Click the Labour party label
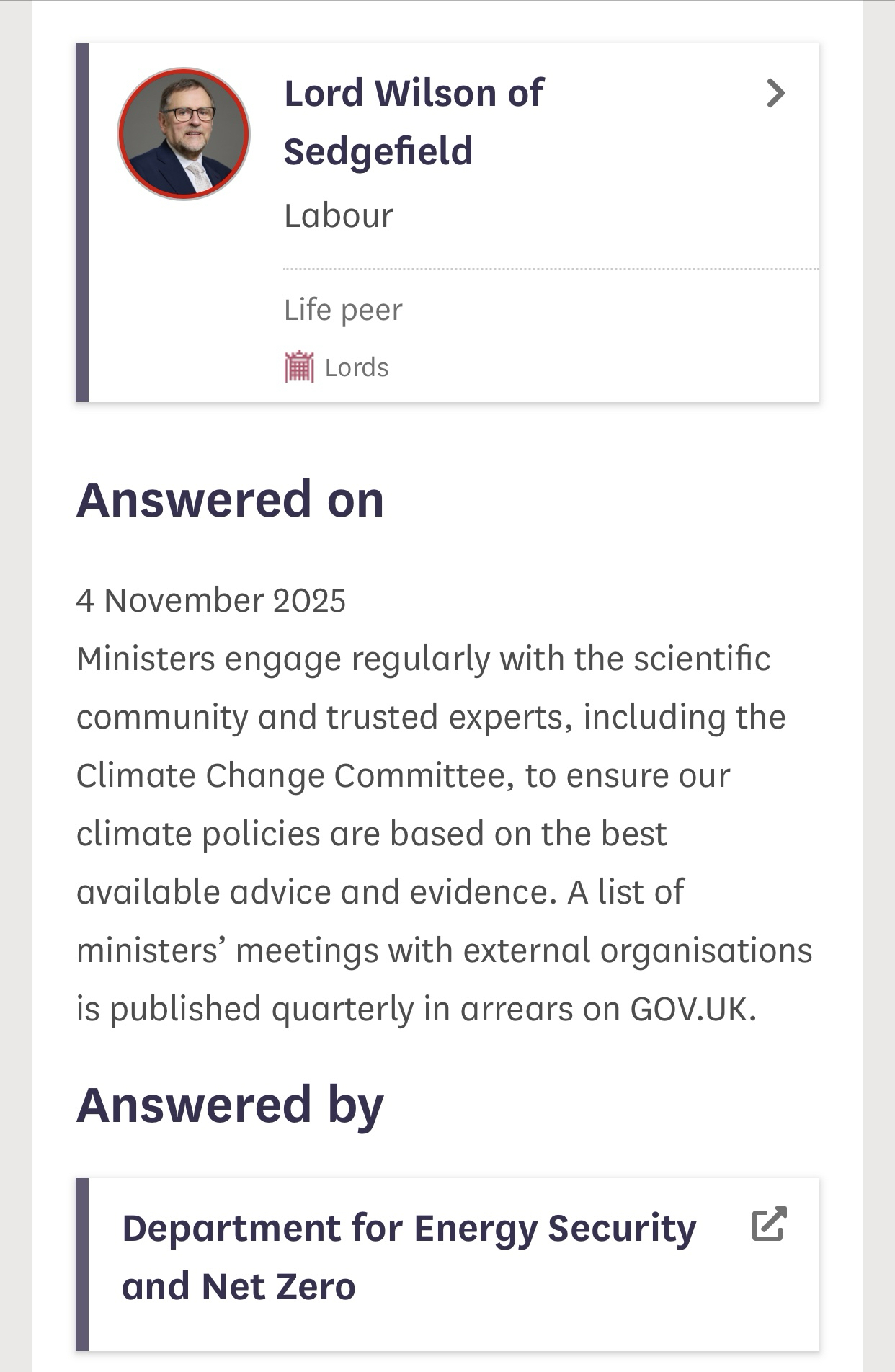Viewport: 895px width, 1372px height. click(x=339, y=215)
